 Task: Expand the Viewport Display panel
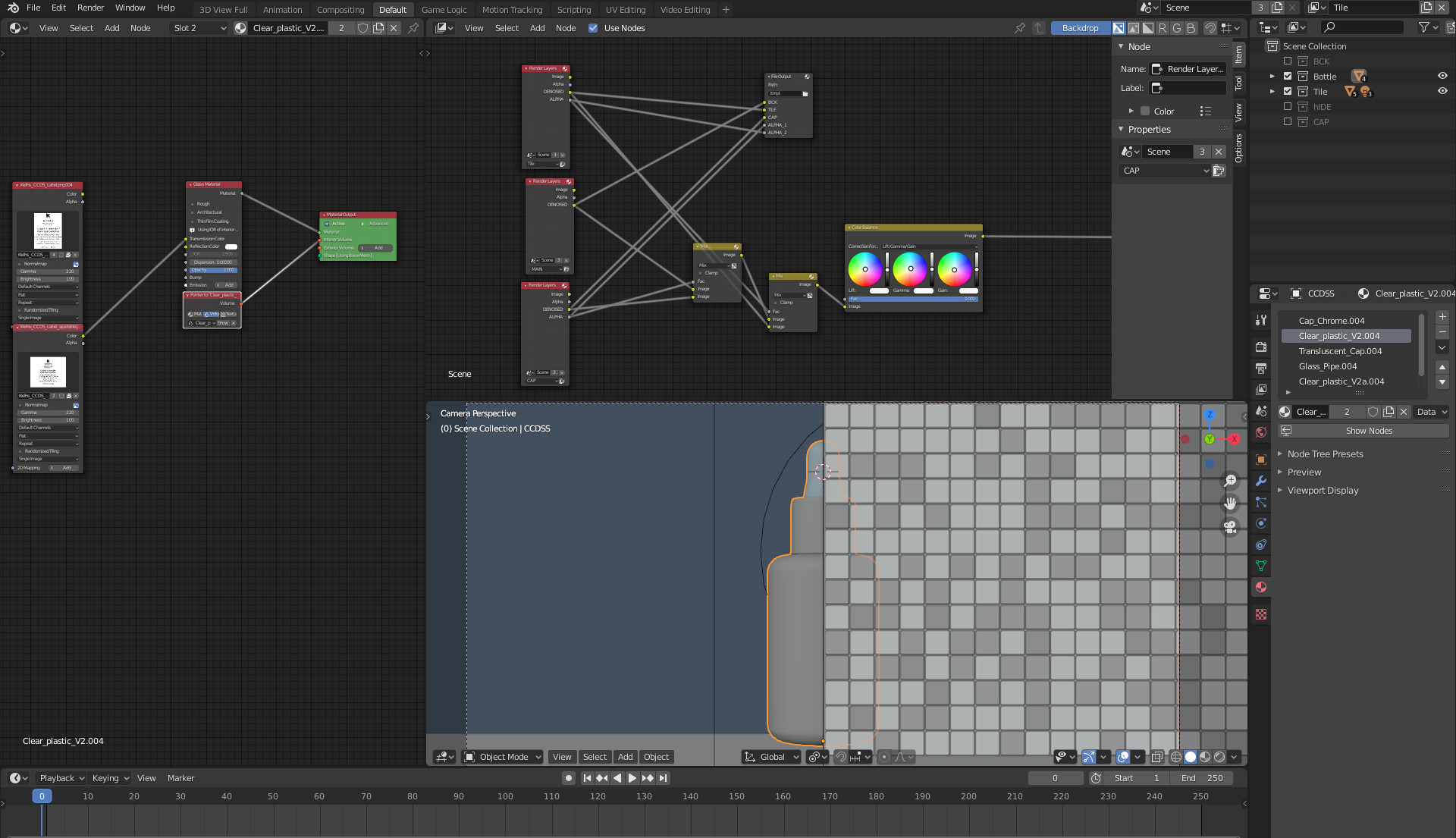pyautogui.click(x=1323, y=491)
